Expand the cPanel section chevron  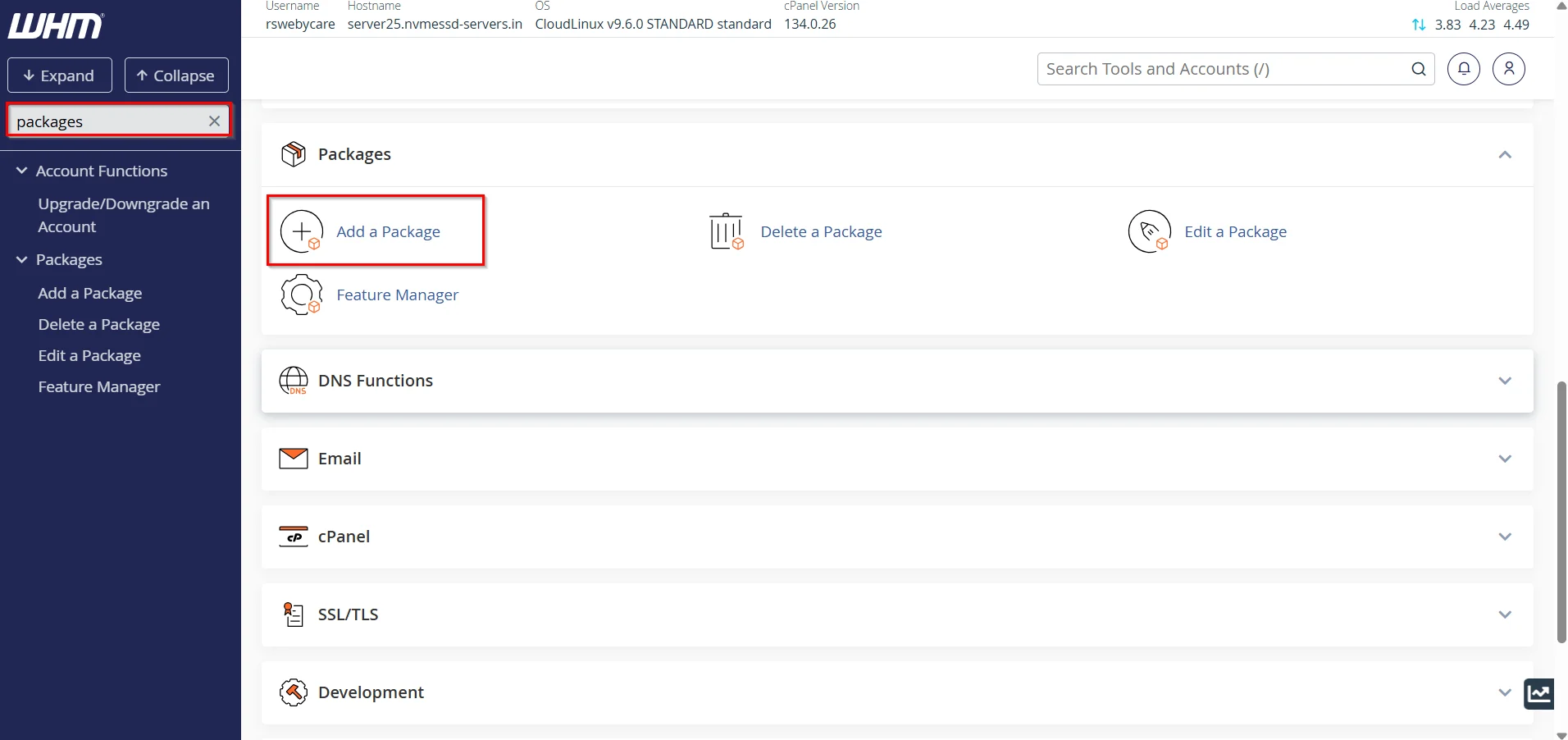[1505, 537]
